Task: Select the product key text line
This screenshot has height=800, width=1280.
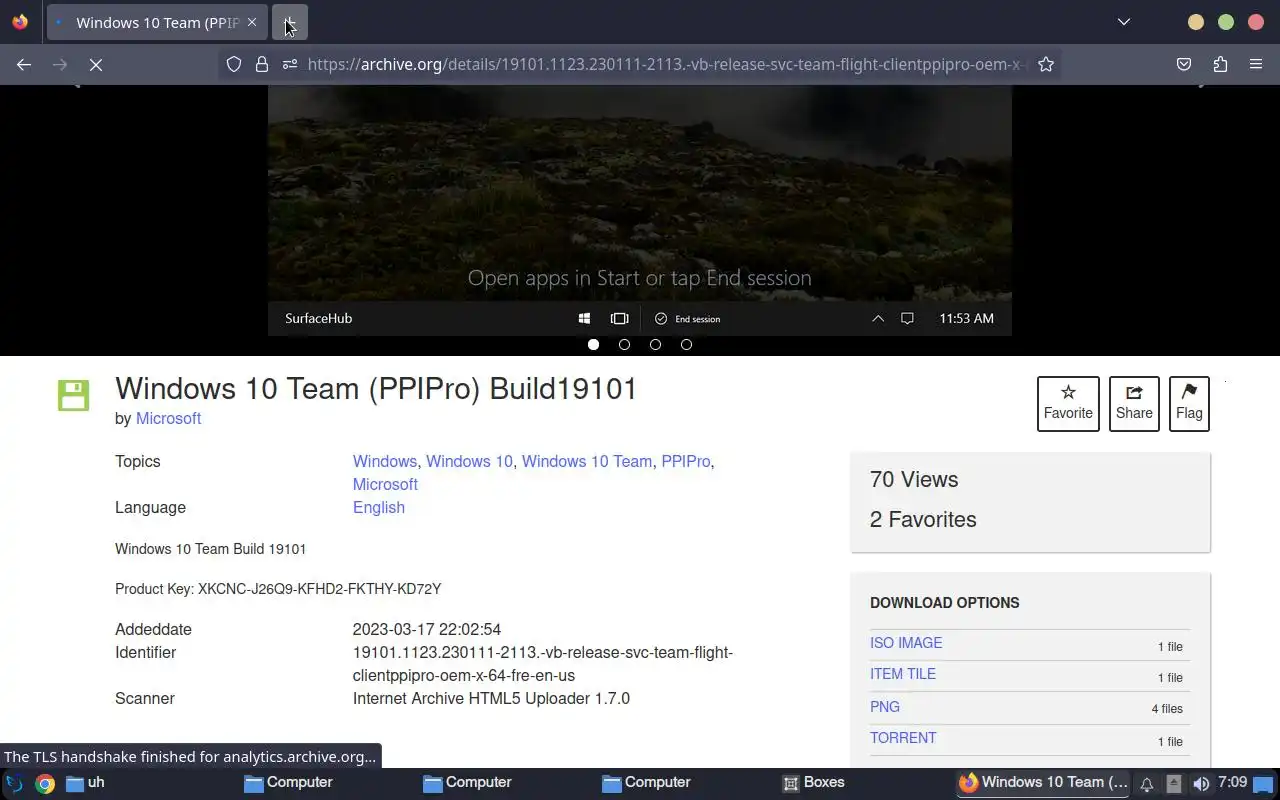Action: (x=278, y=589)
